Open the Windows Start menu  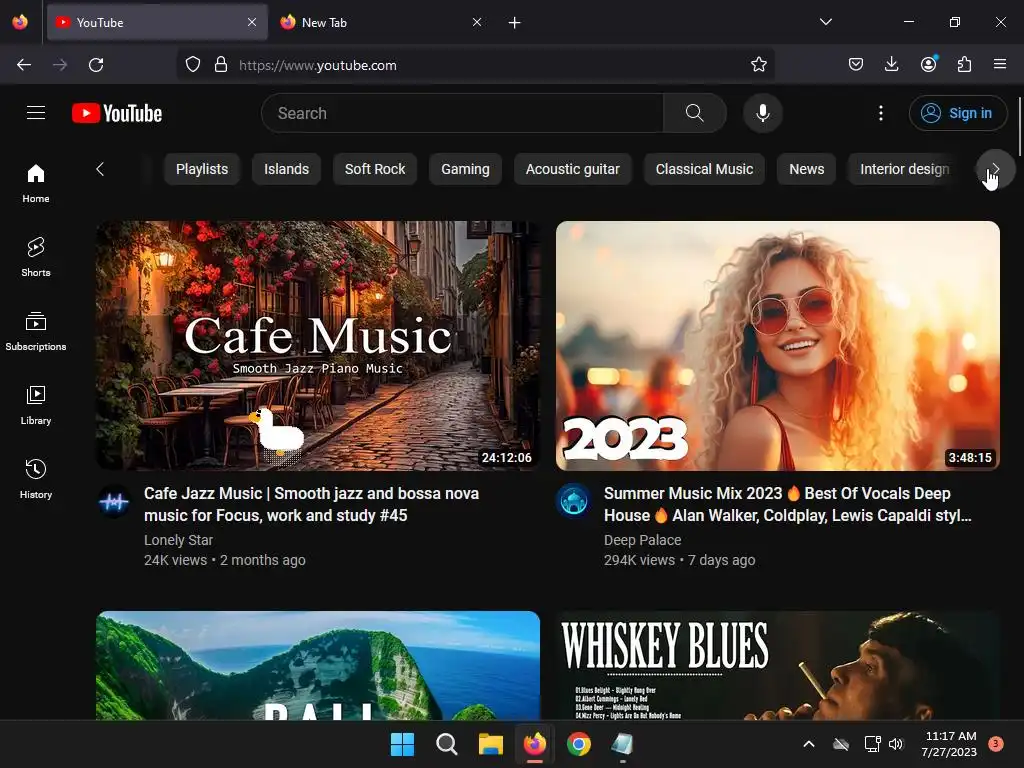pos(402,744)
